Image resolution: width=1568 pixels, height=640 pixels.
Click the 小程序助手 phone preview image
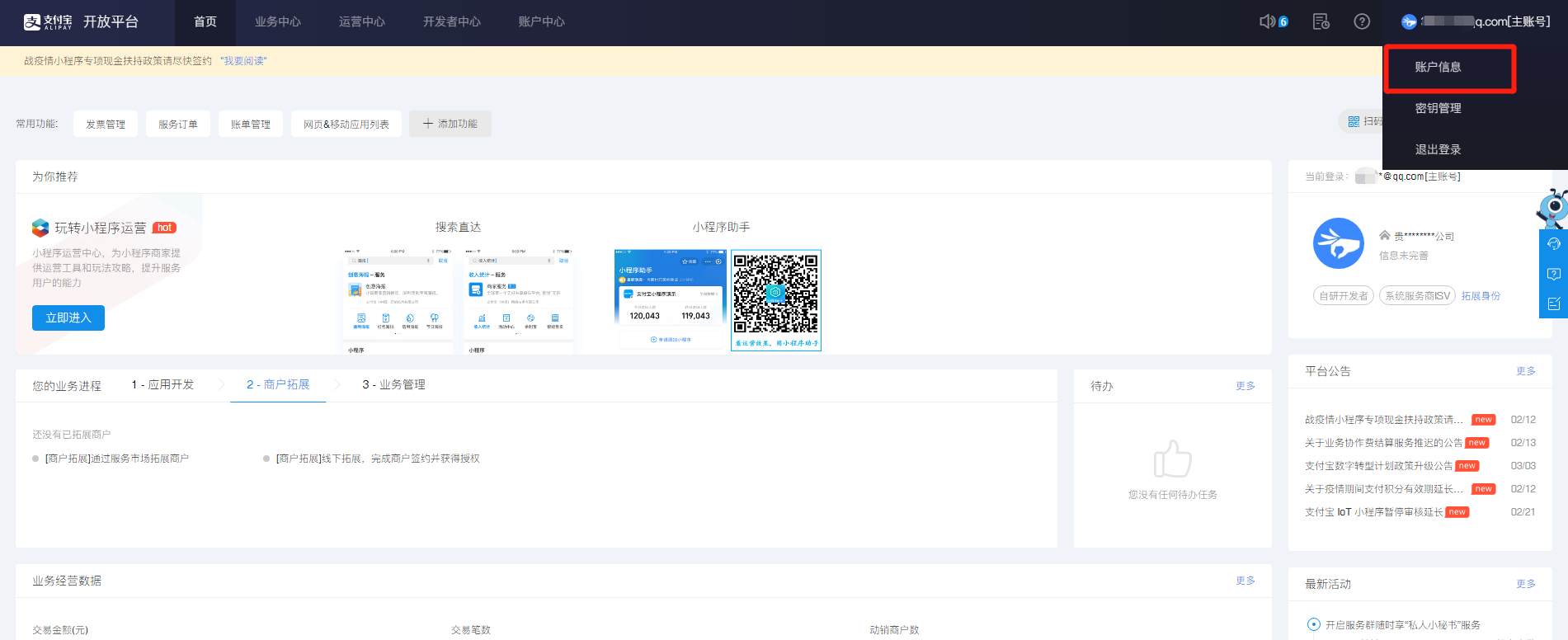coord(671,299)
